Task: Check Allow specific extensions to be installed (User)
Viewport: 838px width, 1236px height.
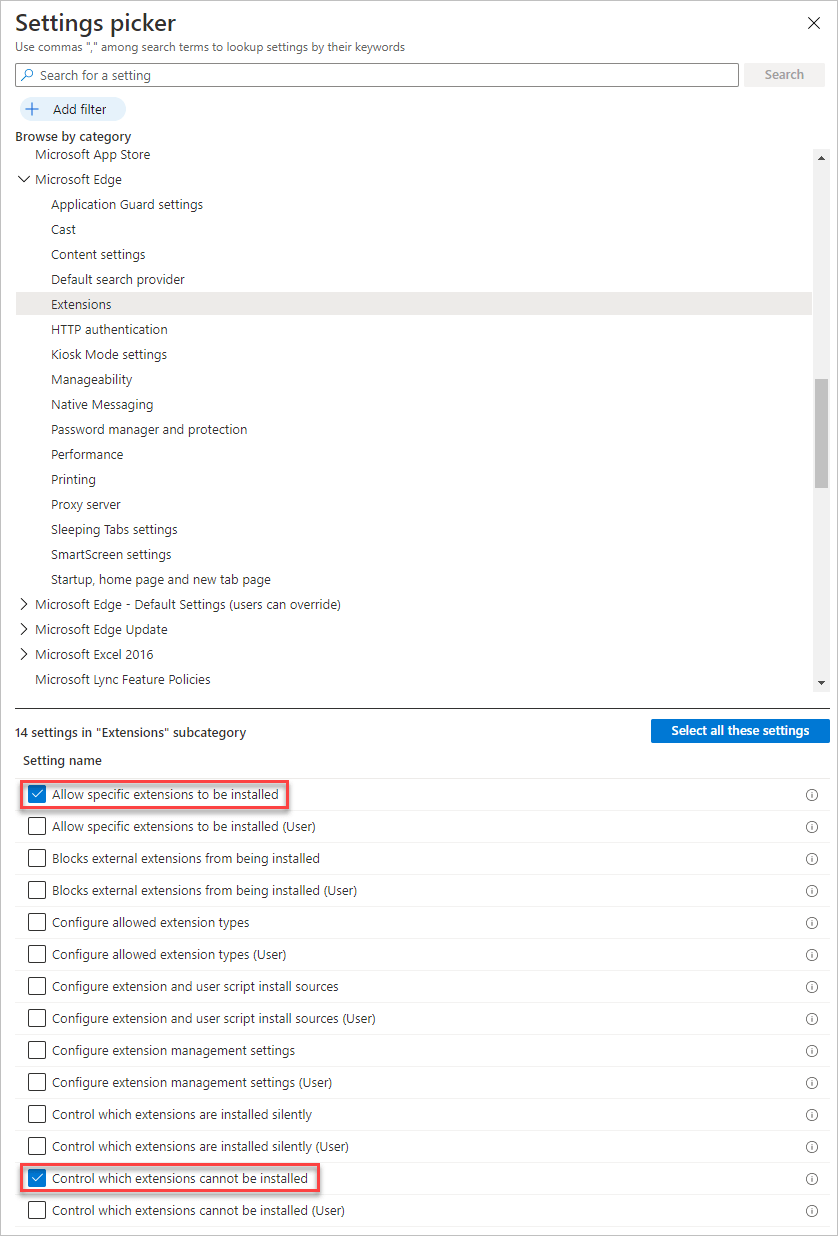Action: pyautogui.click(x=37, y=826)
